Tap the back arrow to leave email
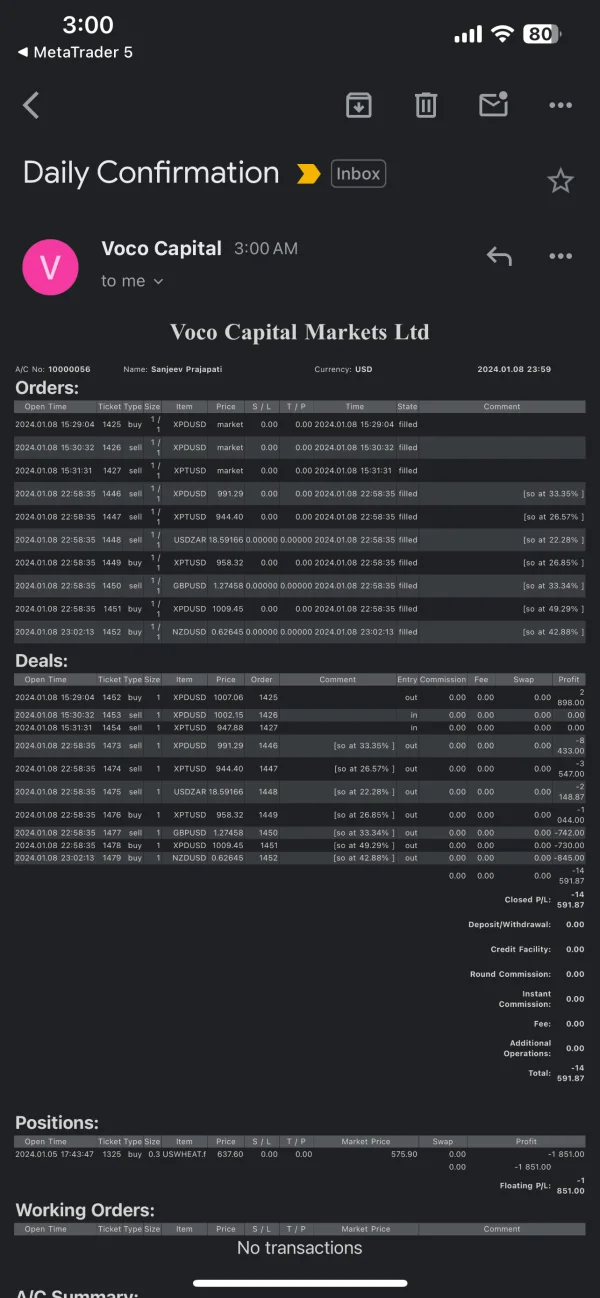600x1298 pixels. click(x=31, y=105)
